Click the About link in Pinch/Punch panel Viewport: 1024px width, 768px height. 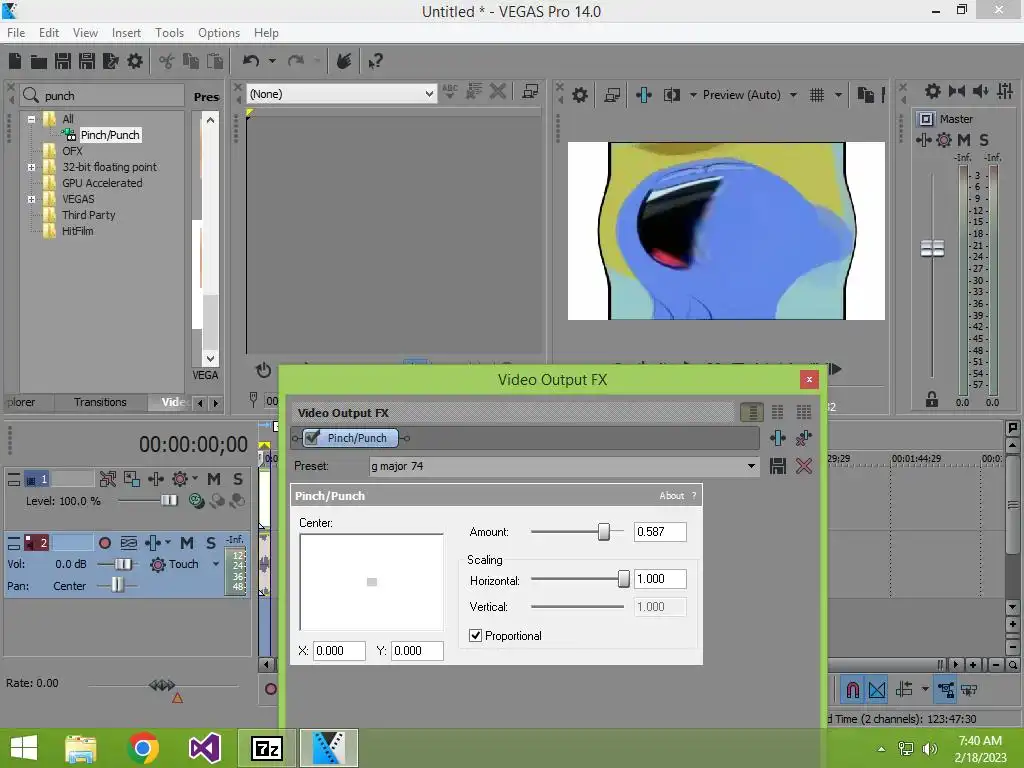[671, 496]
